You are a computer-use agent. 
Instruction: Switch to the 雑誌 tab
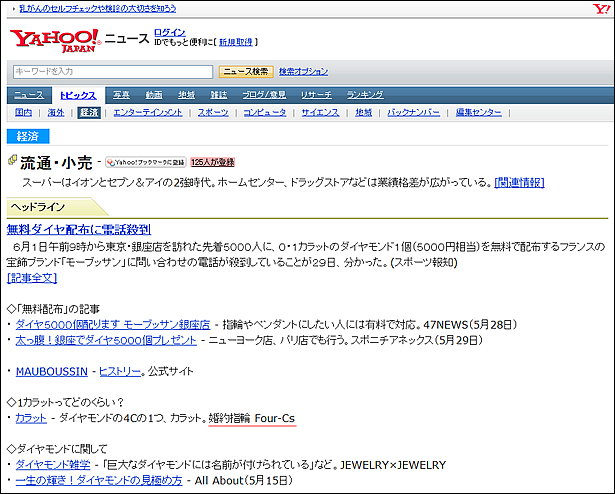pos(218,95)
